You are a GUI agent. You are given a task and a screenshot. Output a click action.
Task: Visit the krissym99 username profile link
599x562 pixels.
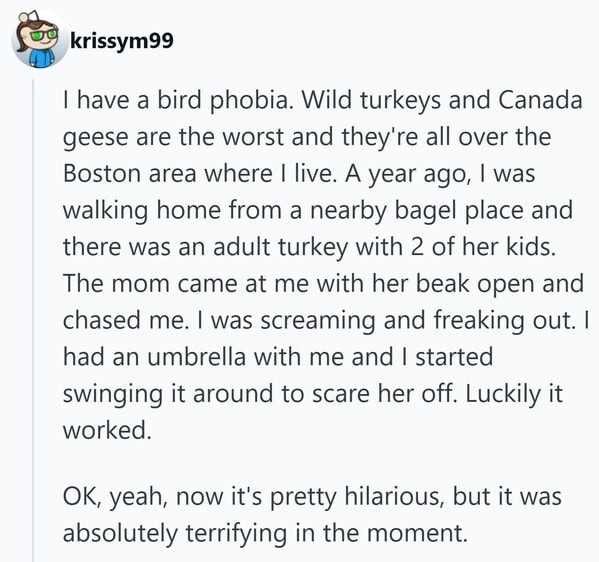click(122, 40)
